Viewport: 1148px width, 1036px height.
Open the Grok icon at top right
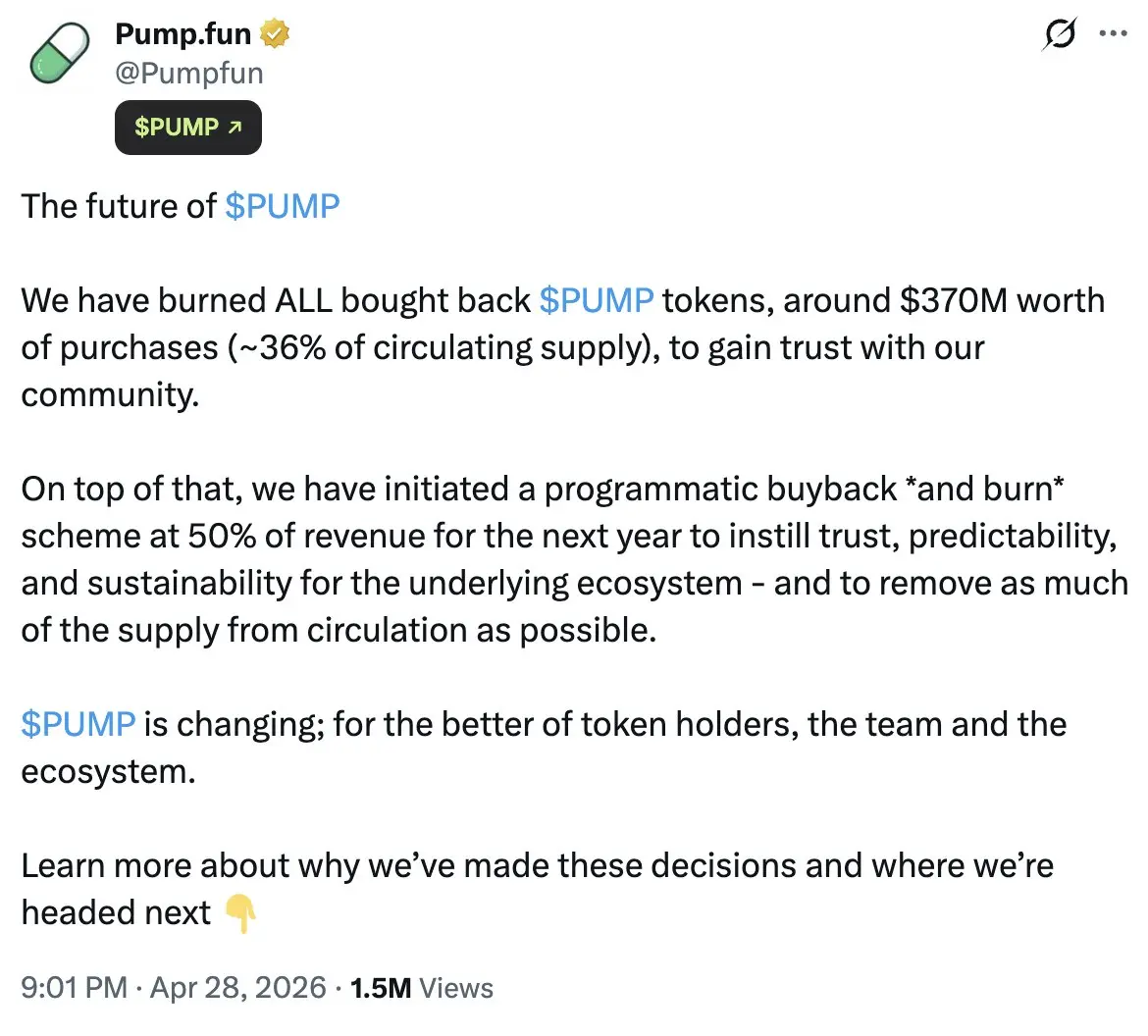(x=1059, y=34)
